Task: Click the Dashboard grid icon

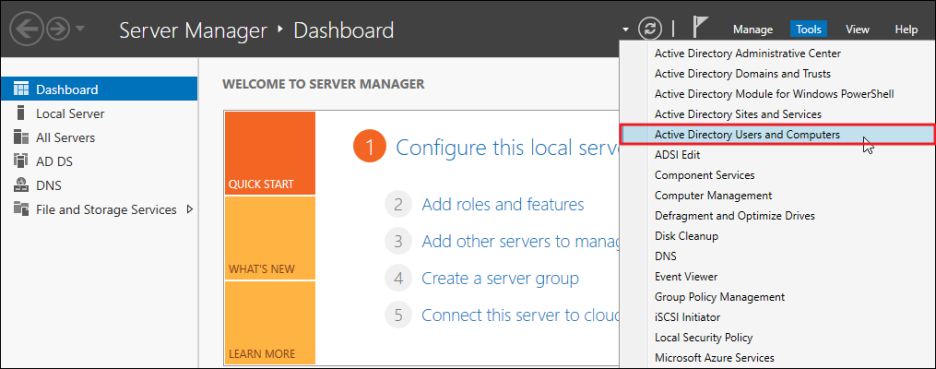Action: tap(21, 89)
